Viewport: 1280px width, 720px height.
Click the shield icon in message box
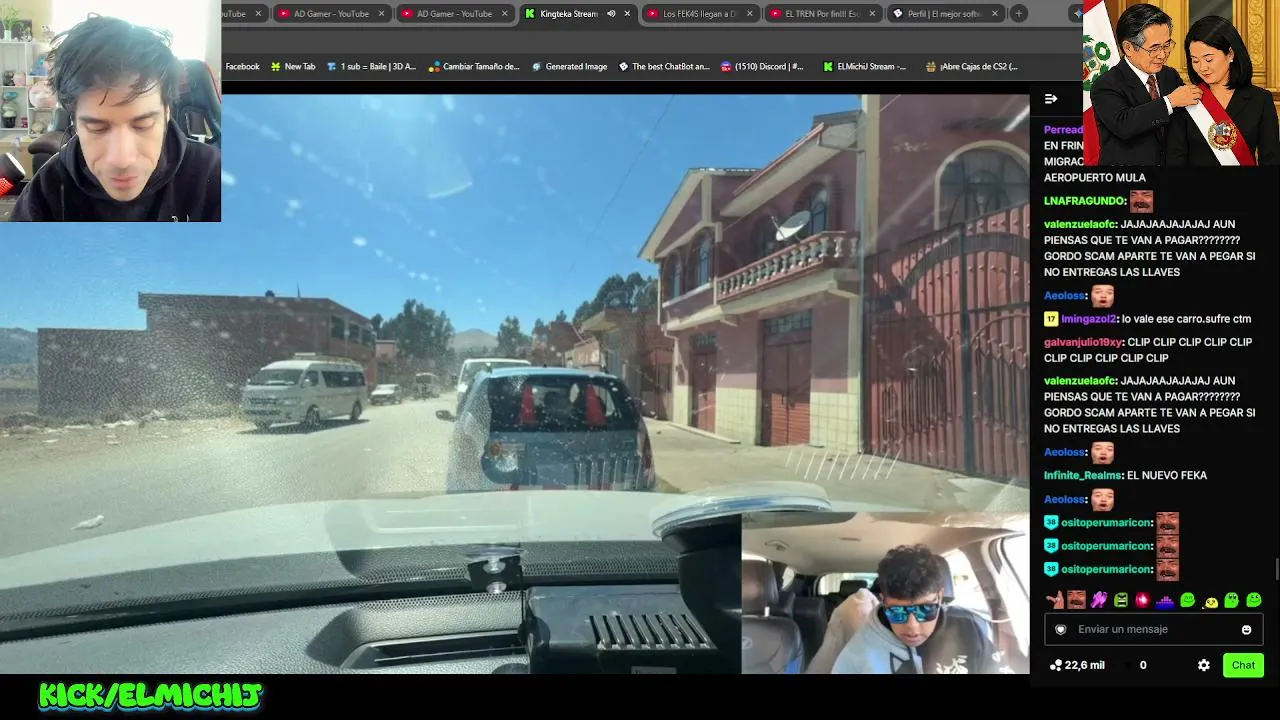pyautogui.click(x=1061, y=630)
